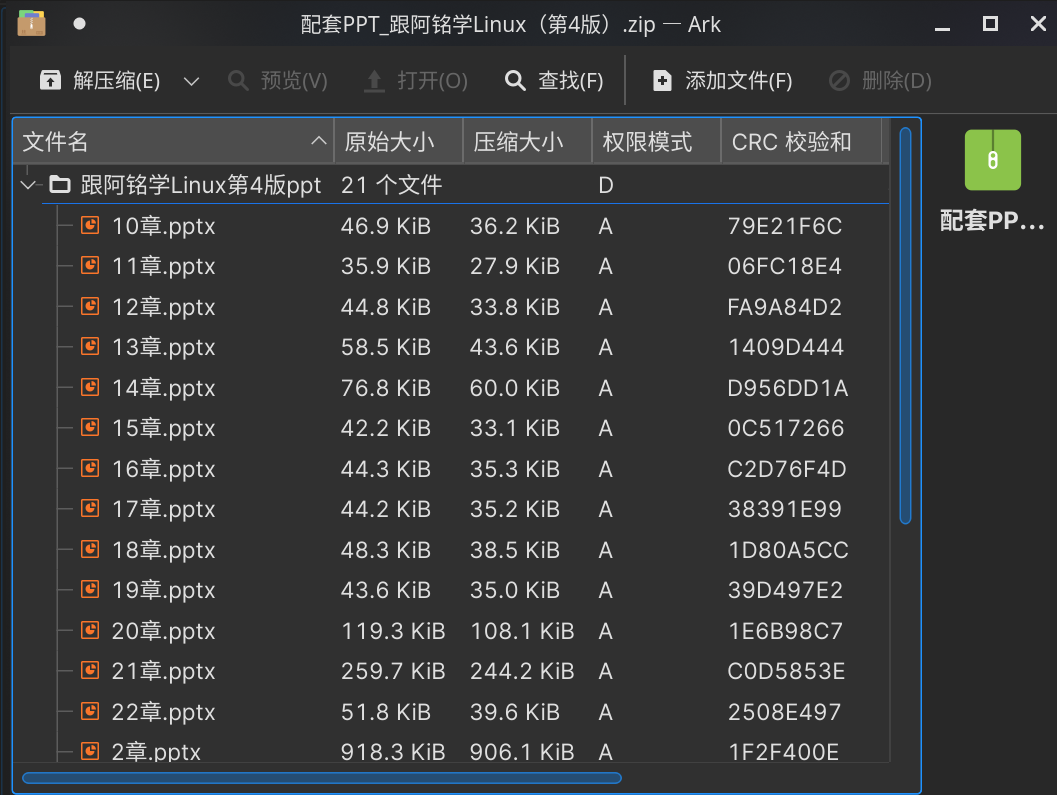The width and height of the screenshot is (1057, 795).
Task: Click the add files (添加文件) icon
Action: click(662, 81)
